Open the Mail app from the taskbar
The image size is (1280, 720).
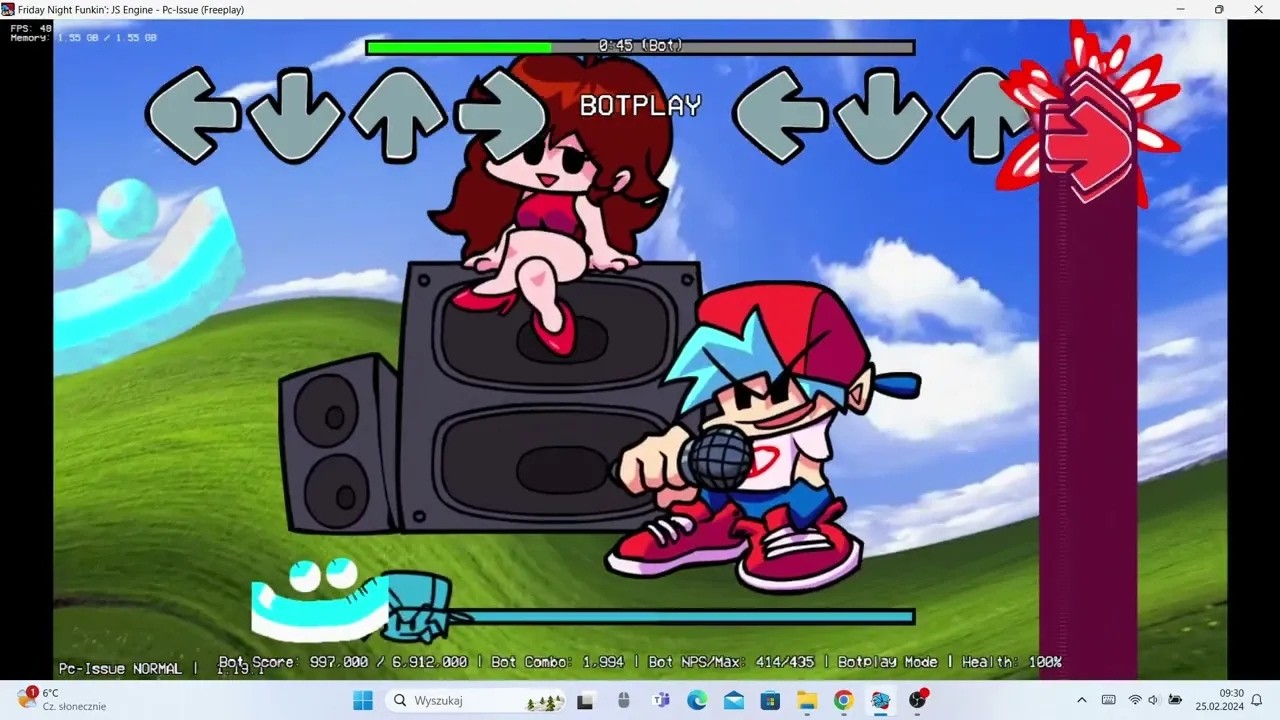(734, 700)
